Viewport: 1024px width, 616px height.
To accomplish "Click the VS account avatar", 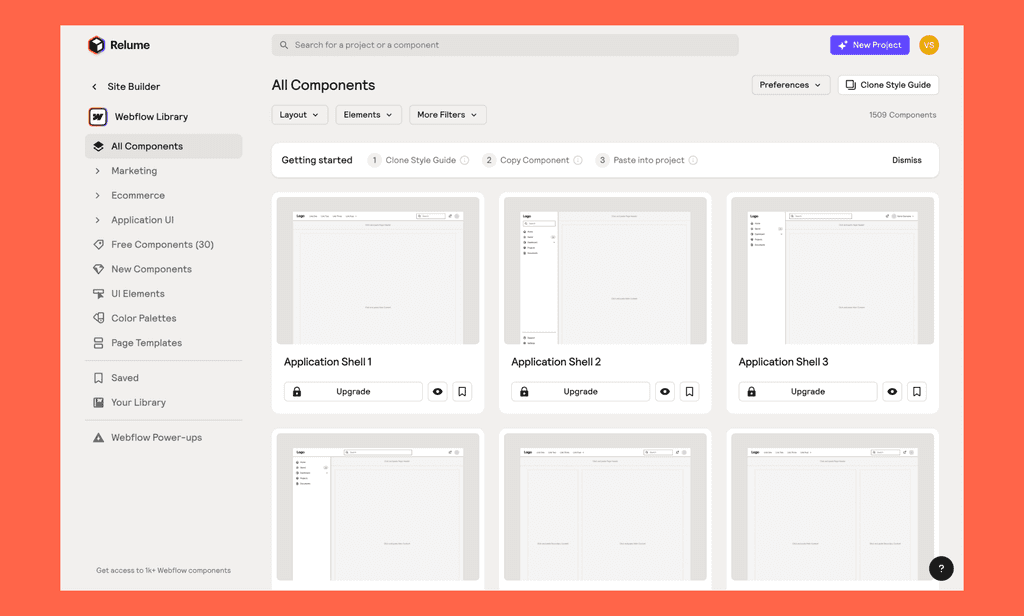I will click(929, 44).
